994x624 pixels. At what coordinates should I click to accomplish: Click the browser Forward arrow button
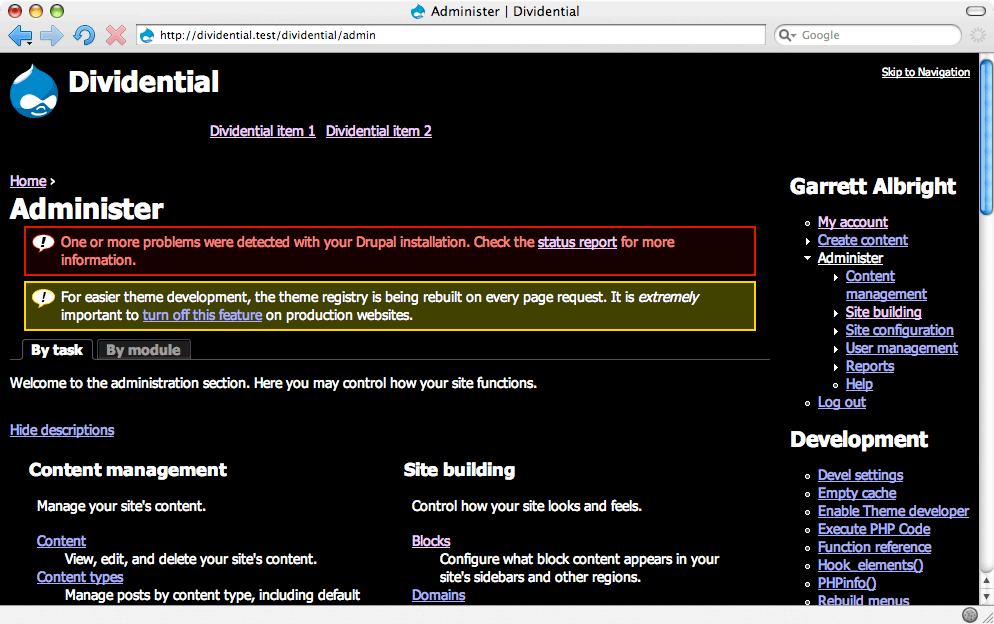(x=51, y=36)
